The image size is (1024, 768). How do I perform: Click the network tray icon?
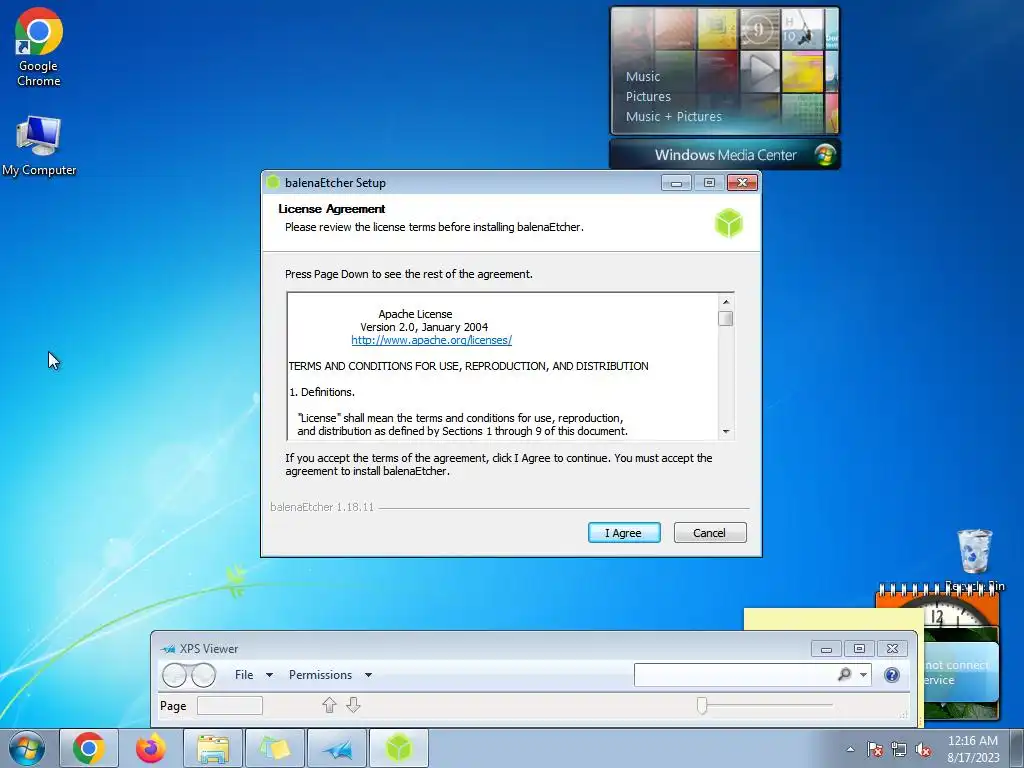pyautogui.click(x=899, y=749)
